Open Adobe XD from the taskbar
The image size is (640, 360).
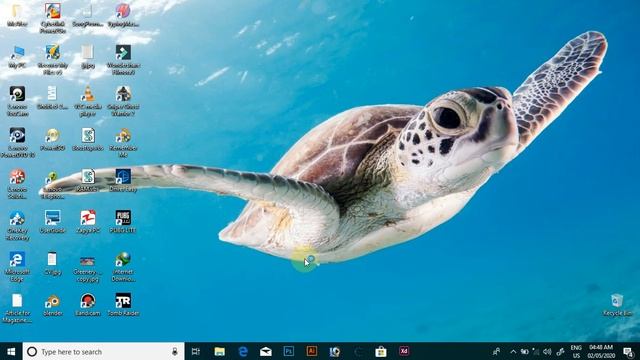[x=404, y=351]
